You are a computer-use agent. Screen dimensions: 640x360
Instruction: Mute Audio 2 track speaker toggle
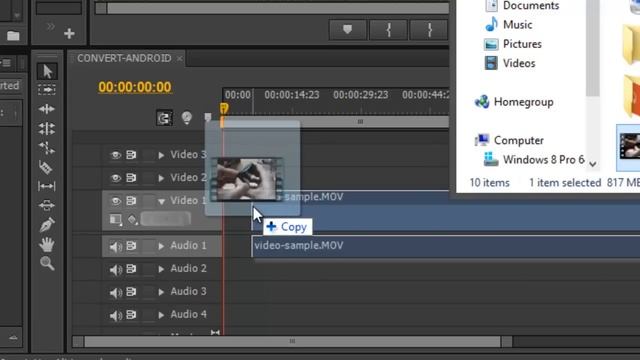[x=116, y=269]
